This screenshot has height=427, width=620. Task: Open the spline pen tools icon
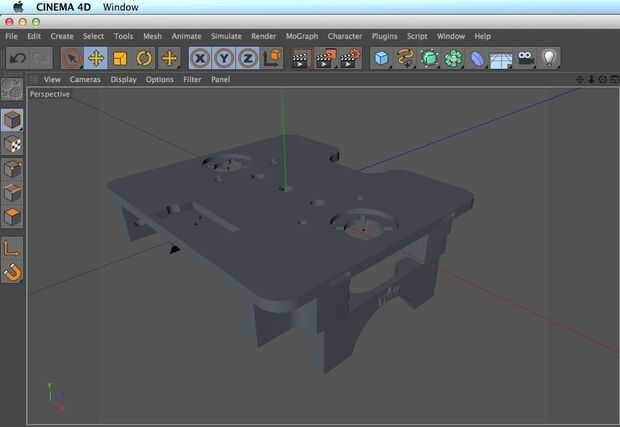click(x=406, y=59)
